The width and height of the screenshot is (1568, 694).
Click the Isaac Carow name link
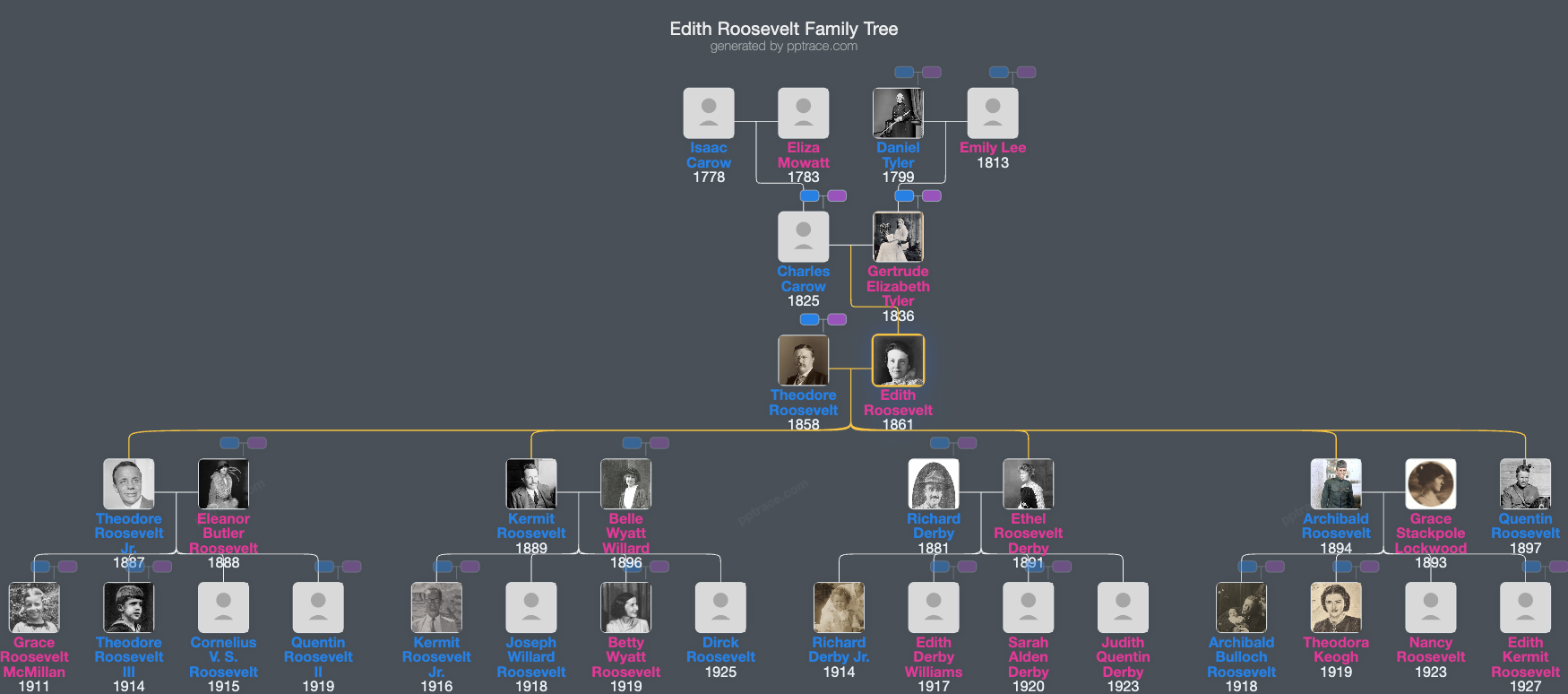(709, 155)
